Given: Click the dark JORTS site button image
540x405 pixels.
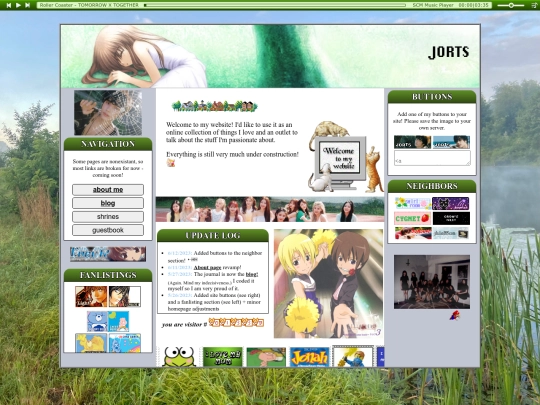Looking at the screenshot, I should 413,142.
